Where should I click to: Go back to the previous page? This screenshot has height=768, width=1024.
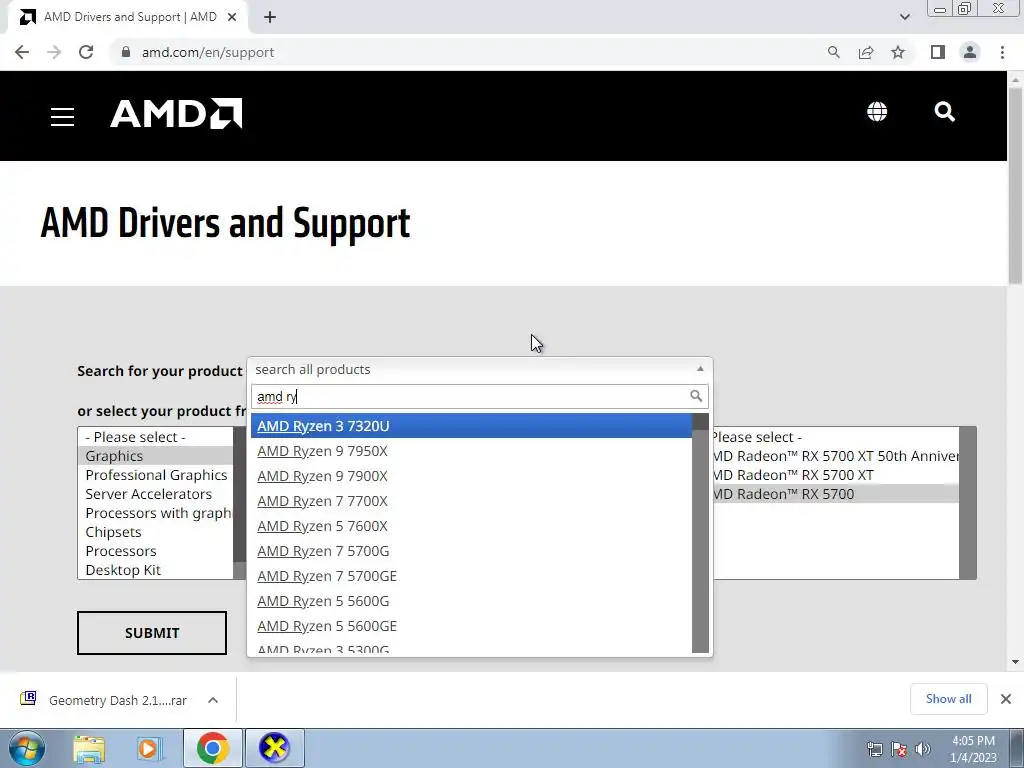click(22, 52)
